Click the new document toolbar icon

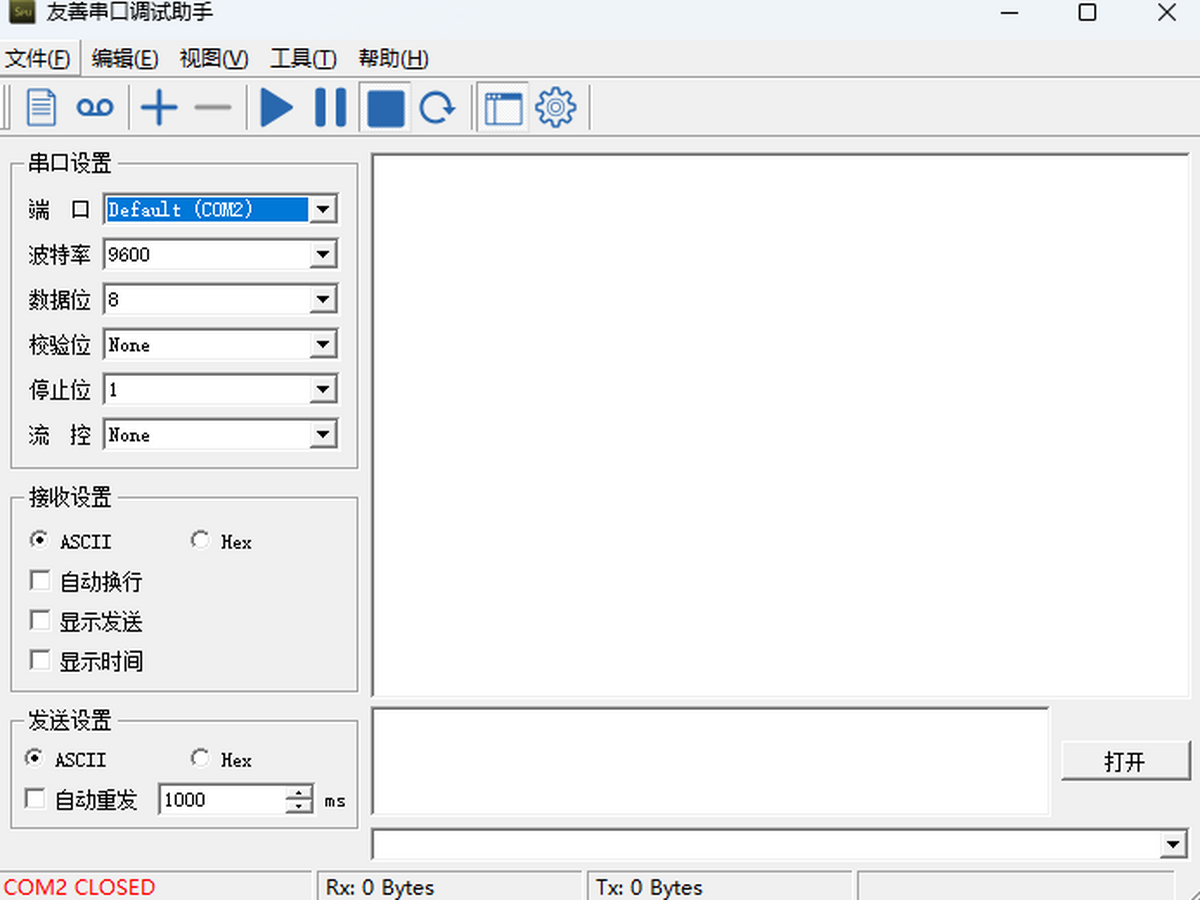click(41, 107)
